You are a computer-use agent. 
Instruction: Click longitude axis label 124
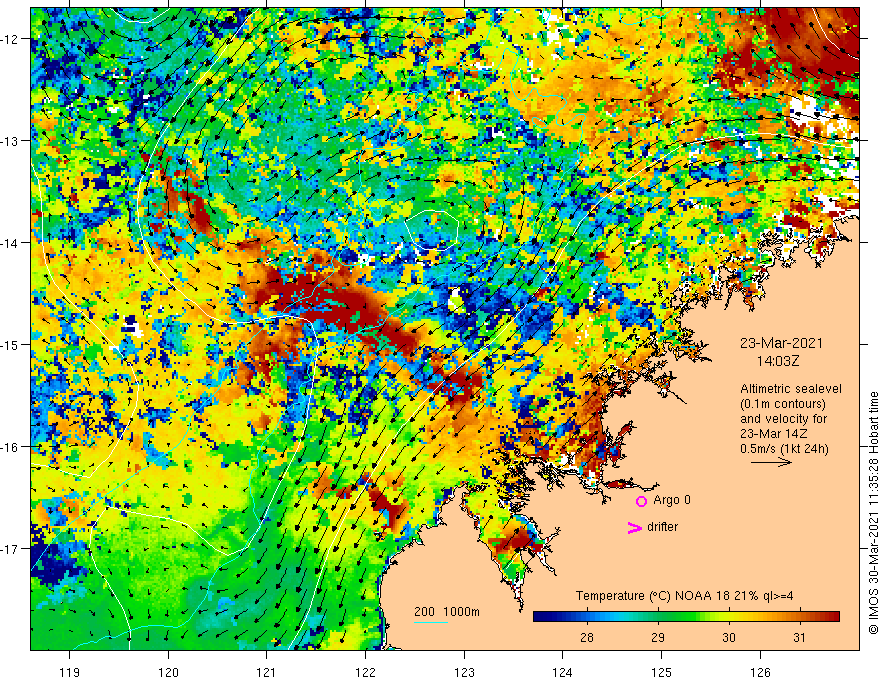563,672
